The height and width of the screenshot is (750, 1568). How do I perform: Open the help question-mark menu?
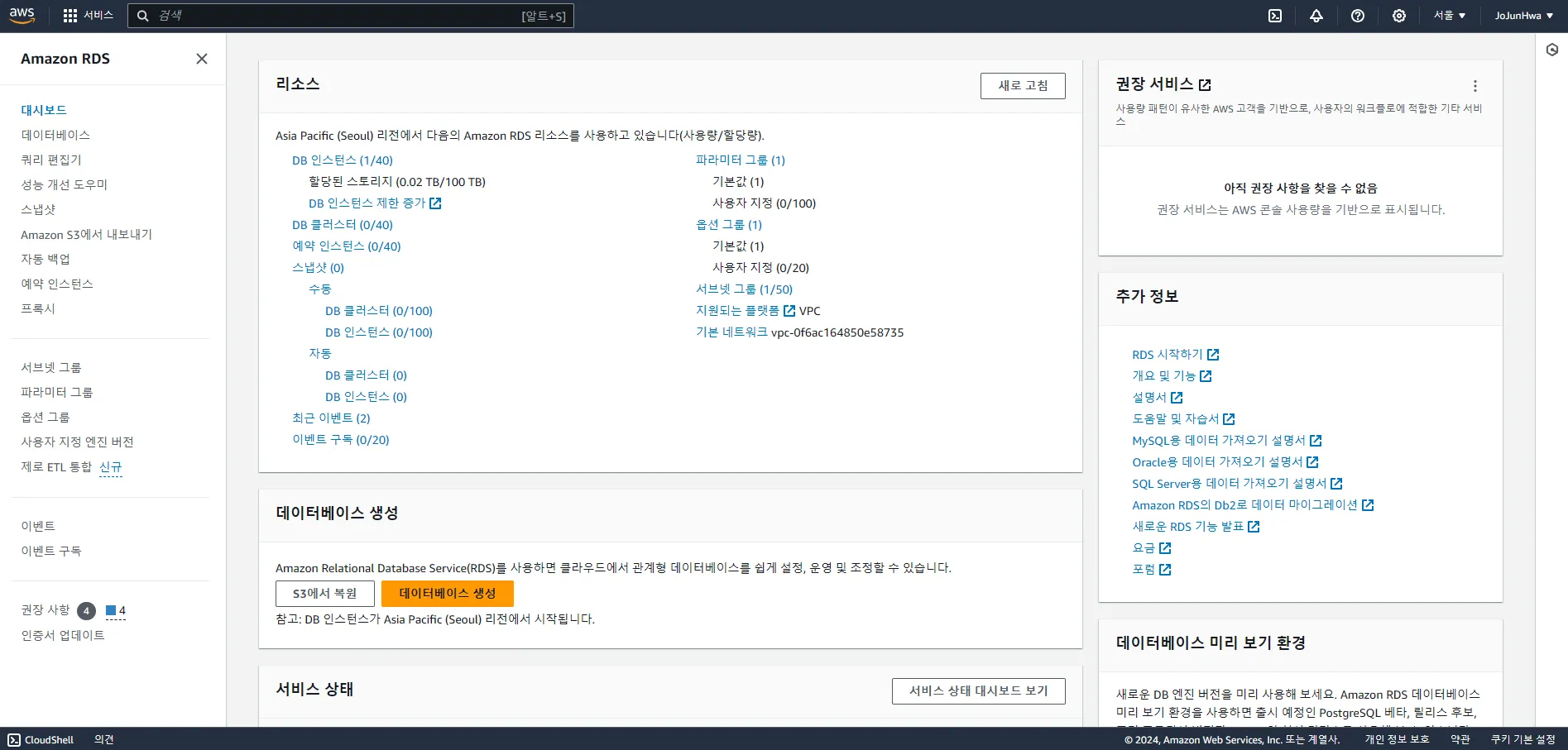[x=1358, y=16]
